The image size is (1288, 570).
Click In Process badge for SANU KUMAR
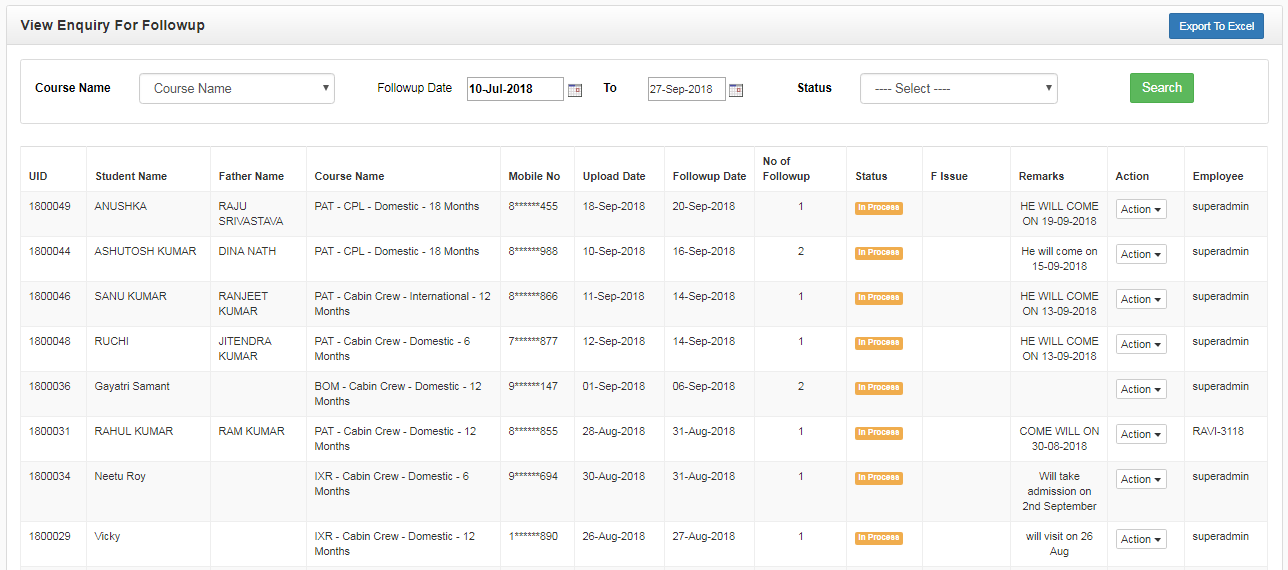(x=879, y=298)
